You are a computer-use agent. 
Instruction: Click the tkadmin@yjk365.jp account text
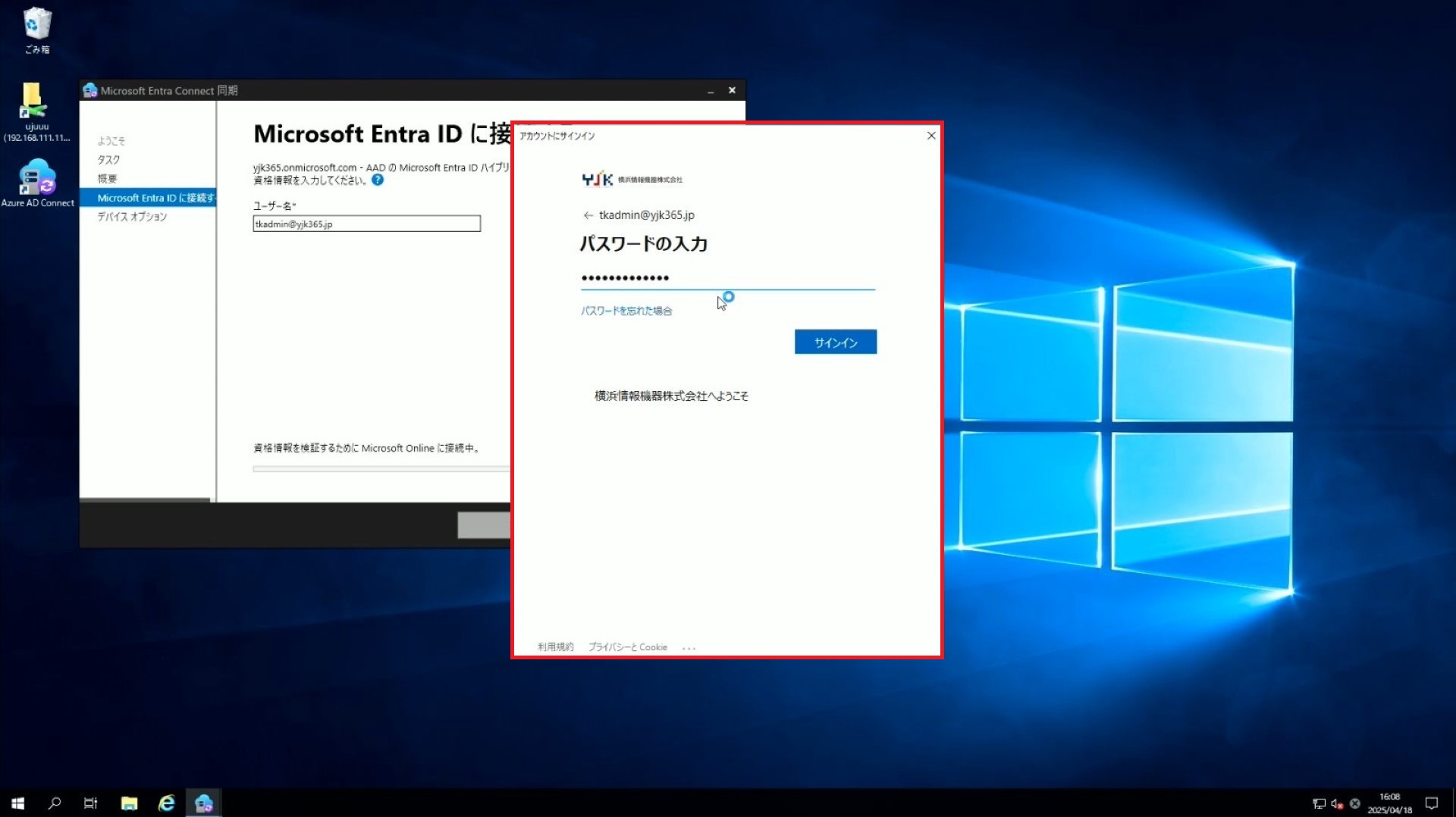[647, 215]
